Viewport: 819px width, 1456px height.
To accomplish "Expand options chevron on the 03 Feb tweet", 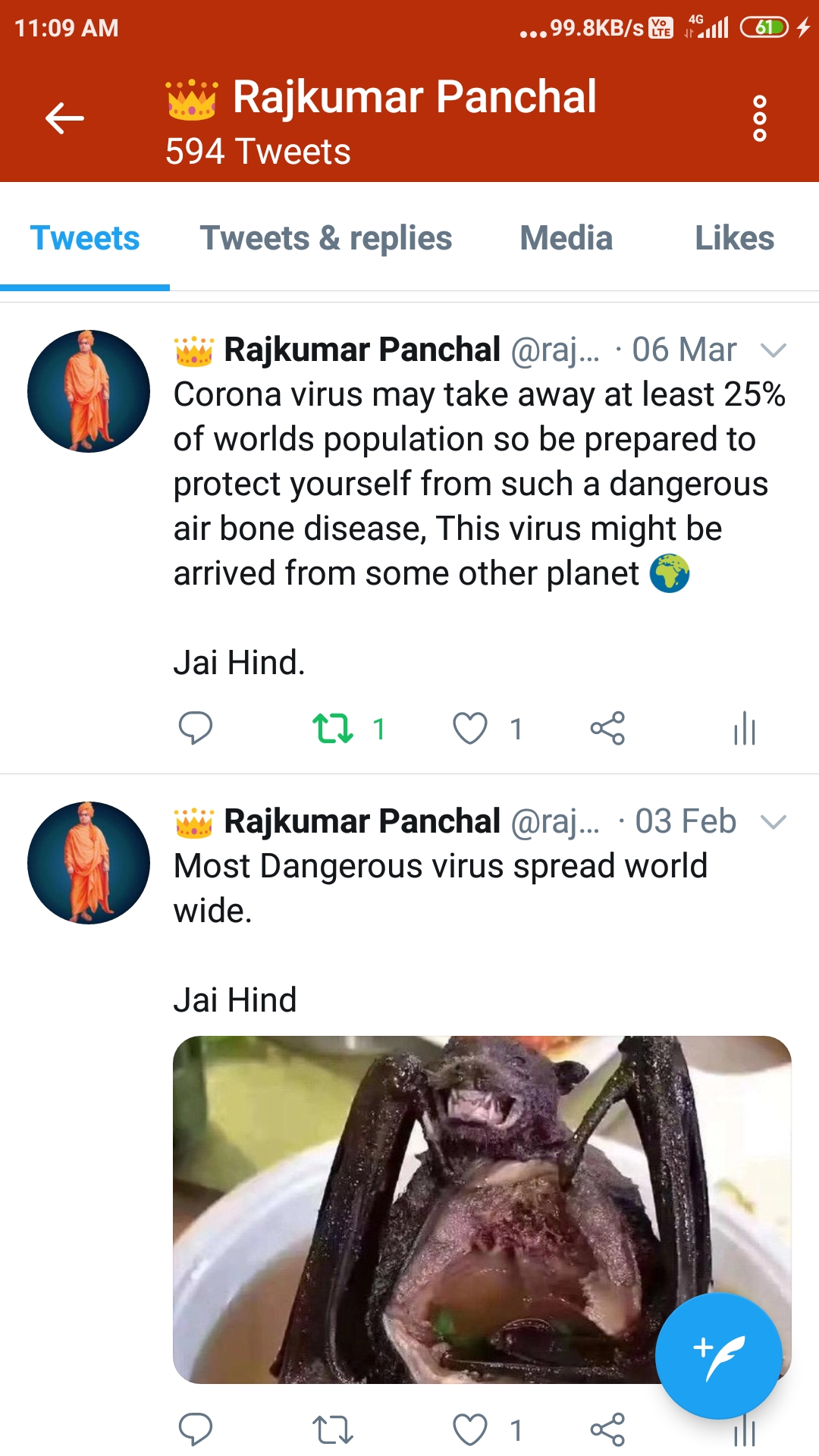I will pyautogui.click(x=773, y=822).
